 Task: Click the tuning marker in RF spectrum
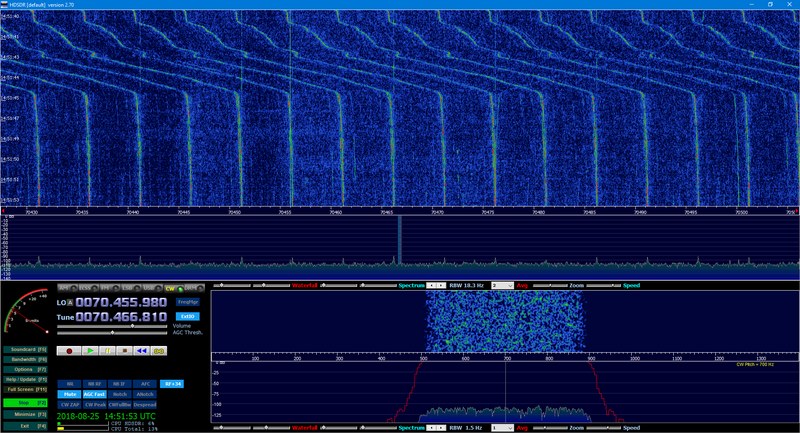[399, 240]
